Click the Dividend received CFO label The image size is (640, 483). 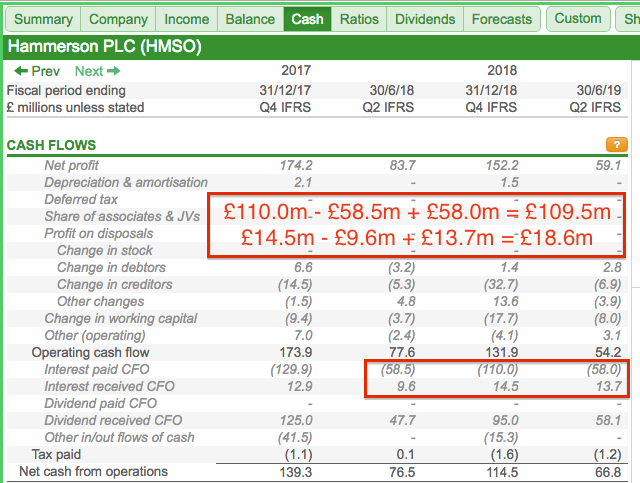click(113, 421)
